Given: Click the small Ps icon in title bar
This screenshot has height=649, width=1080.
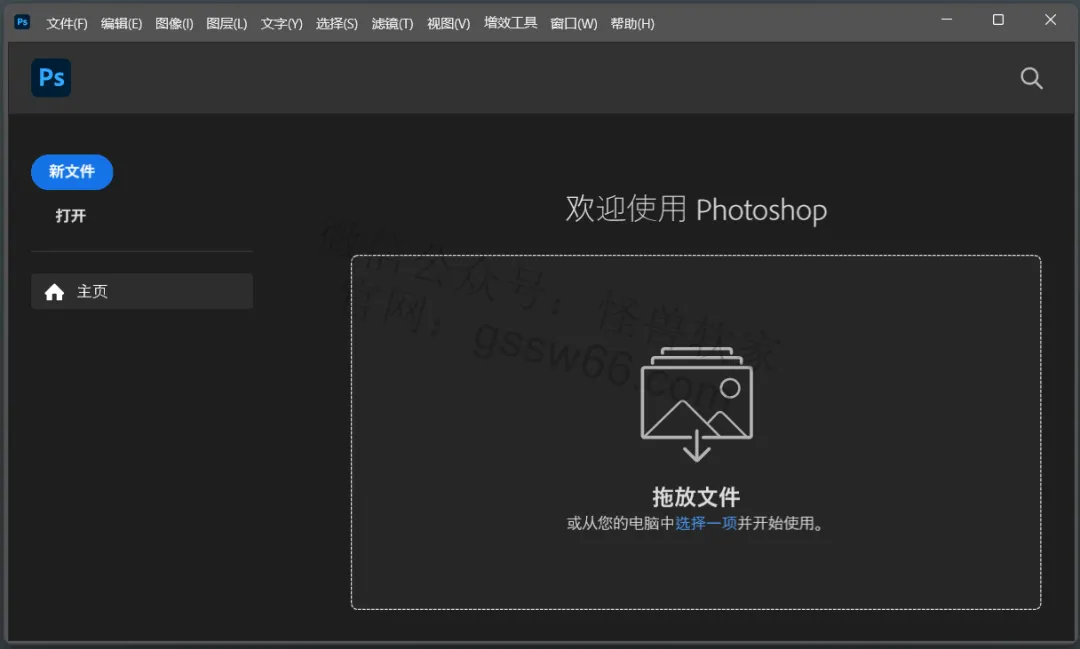Looking at the screenshot, I should pyautogui.click(x=22, y=22).
